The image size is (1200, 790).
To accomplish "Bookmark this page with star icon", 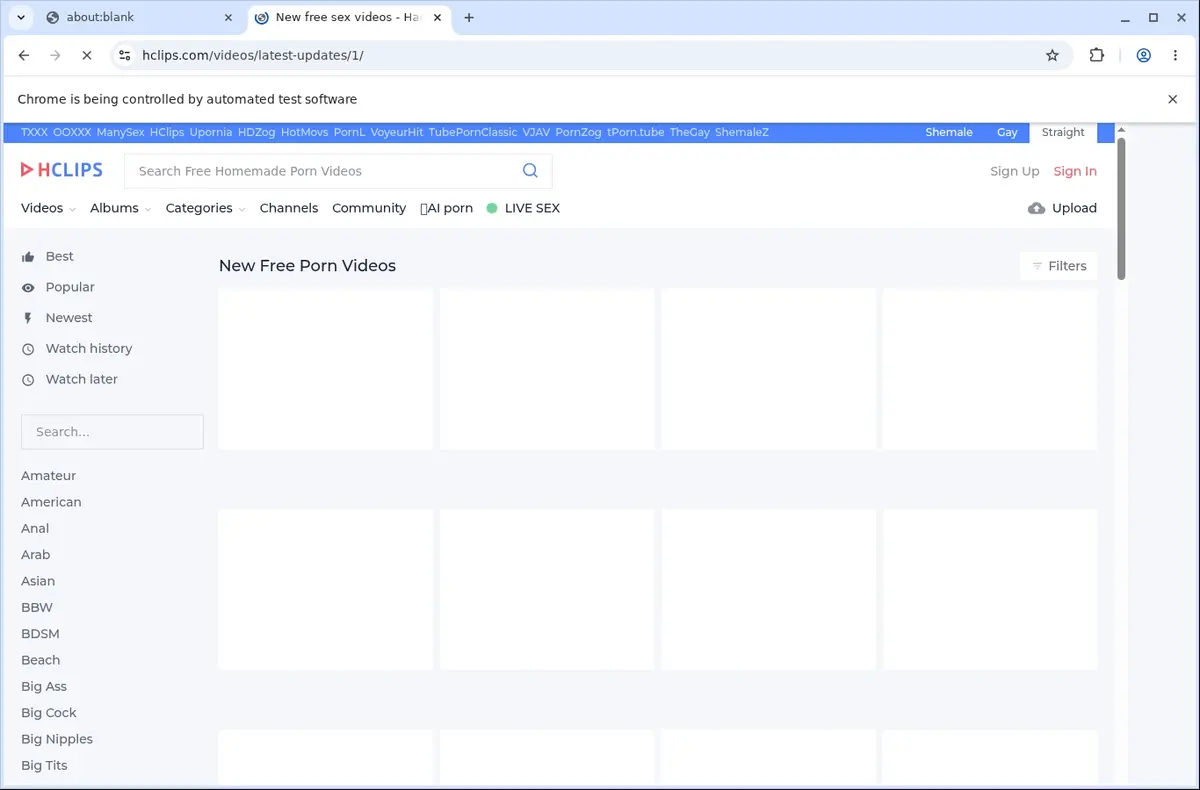I will point(1052,55).
